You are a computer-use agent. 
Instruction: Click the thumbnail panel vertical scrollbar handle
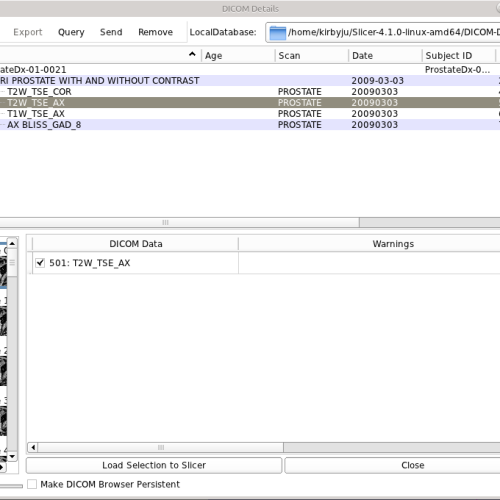(12, 263)
